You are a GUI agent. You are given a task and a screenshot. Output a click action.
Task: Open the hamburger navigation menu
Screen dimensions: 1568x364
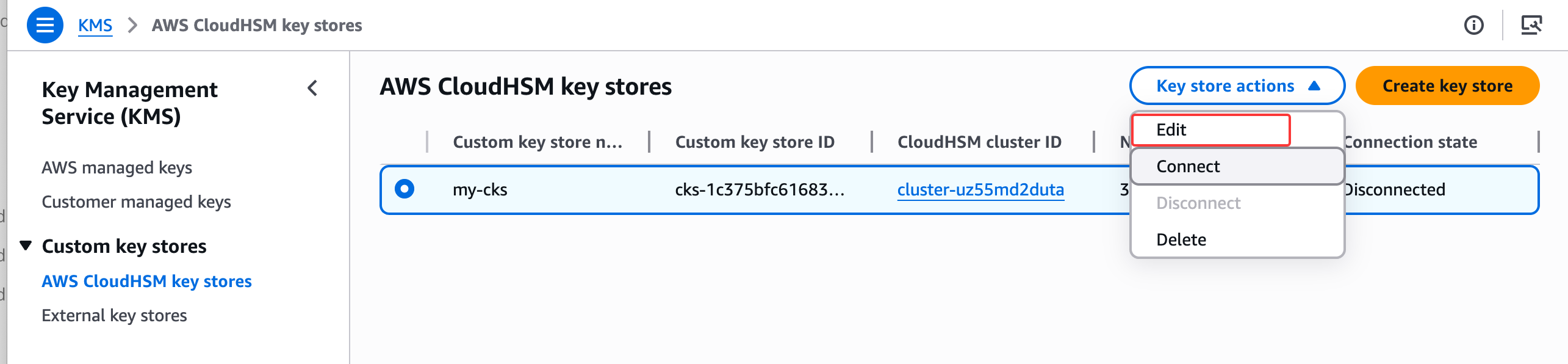pos(45,25)
